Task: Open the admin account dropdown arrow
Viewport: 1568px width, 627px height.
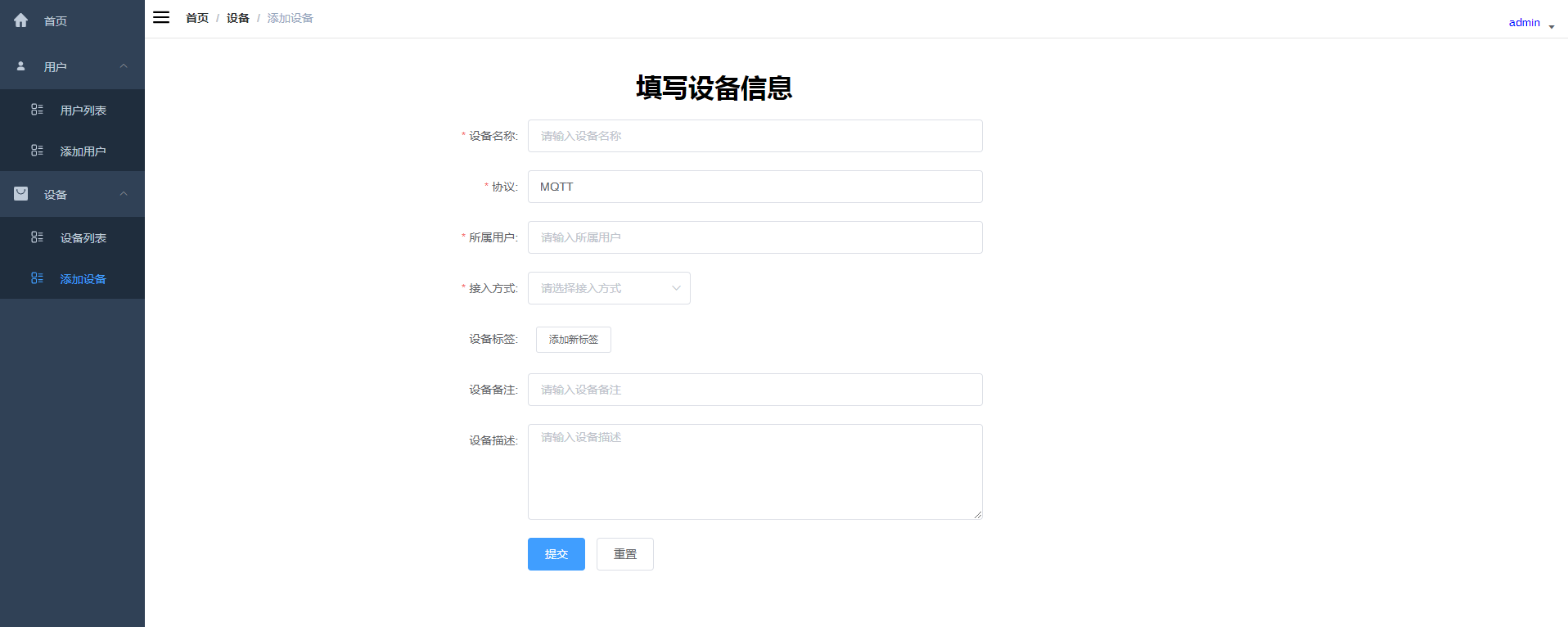Action: [x=1551, y=27]
